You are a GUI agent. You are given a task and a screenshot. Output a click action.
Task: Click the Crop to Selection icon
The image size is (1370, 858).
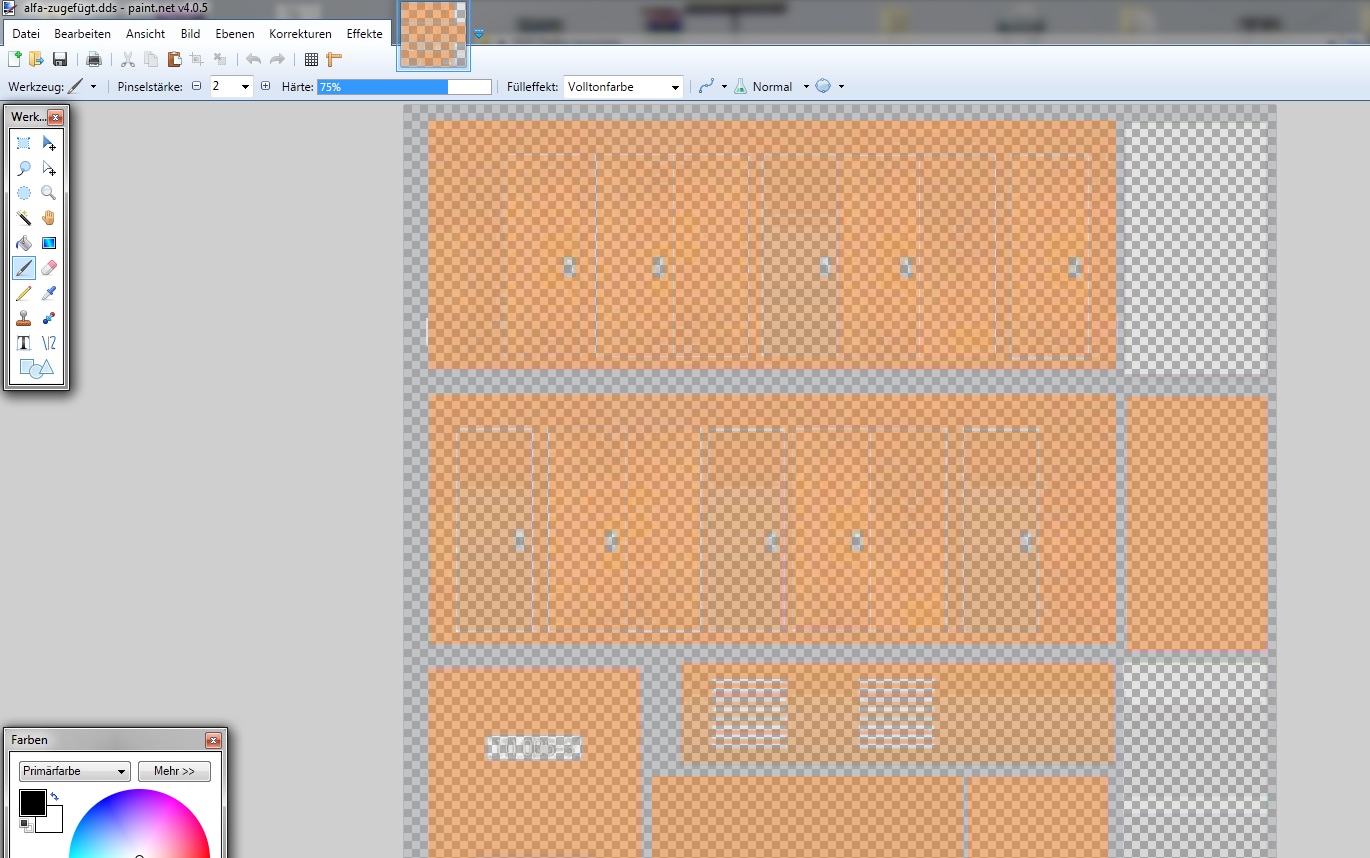[197, 59]
